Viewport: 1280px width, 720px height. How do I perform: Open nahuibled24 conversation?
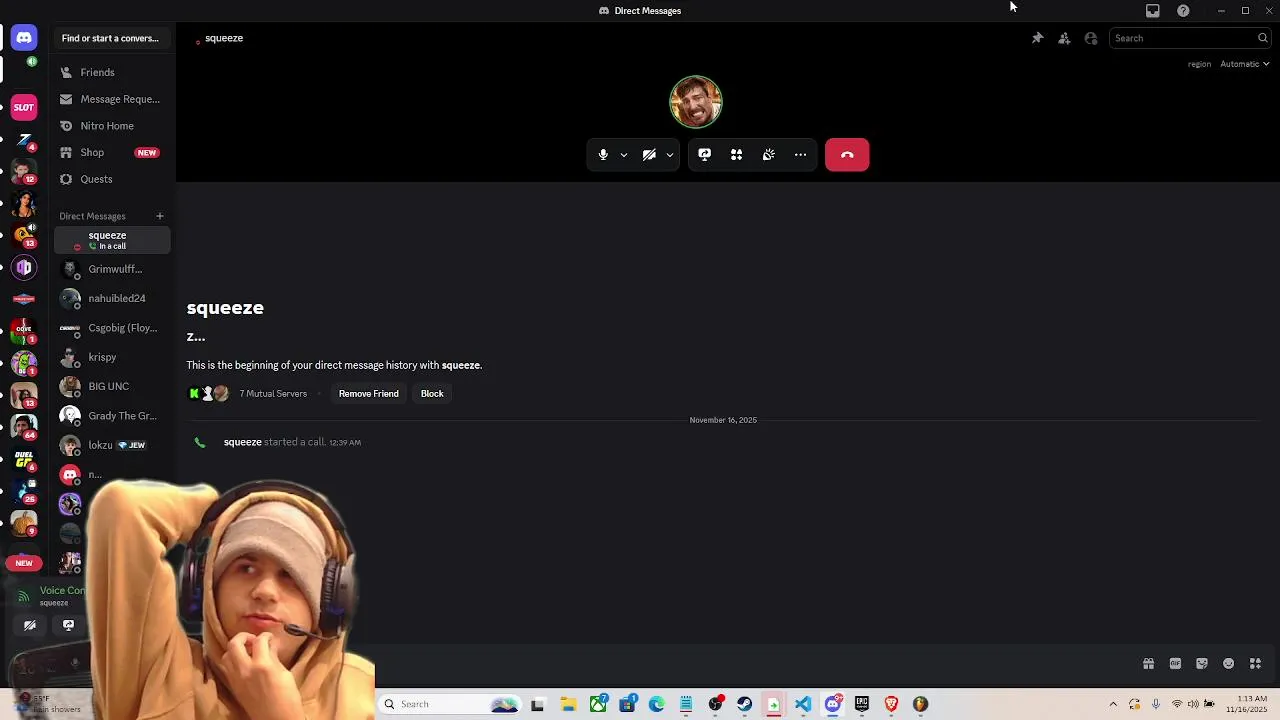coord(112,298)
